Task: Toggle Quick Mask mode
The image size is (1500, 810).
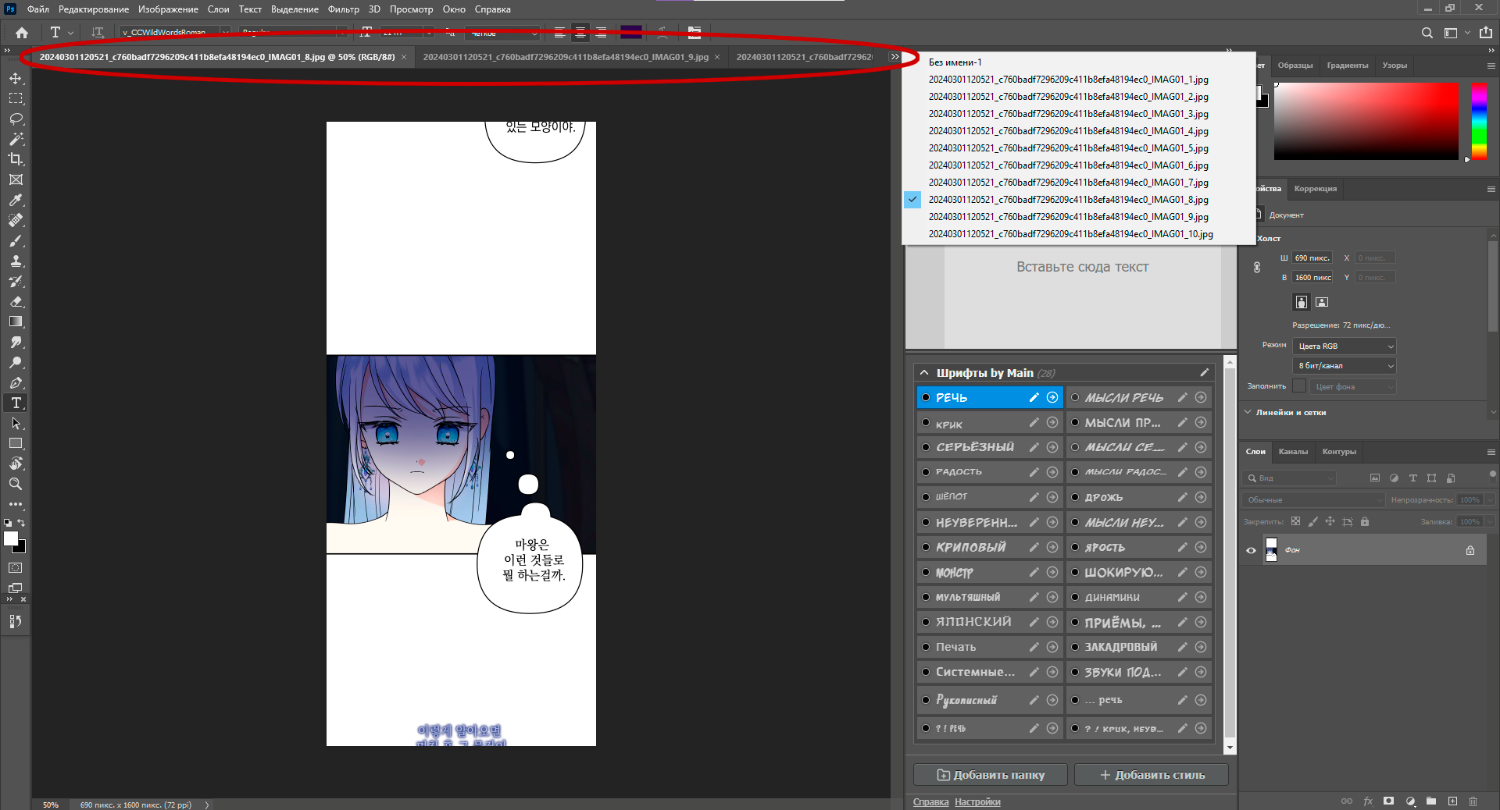Action: pos(16,567)
